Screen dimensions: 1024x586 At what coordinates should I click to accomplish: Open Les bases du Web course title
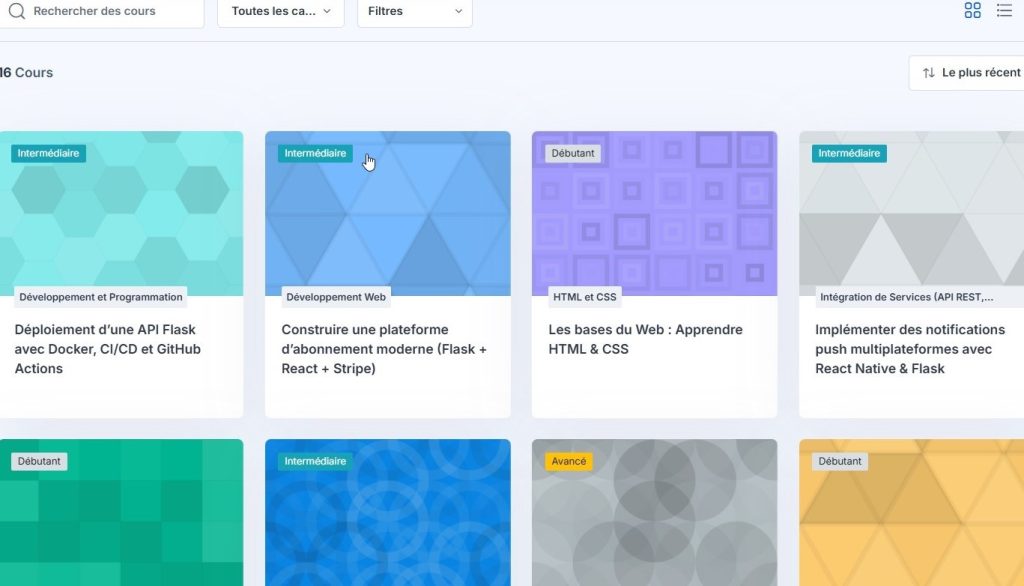click(x=645, y=339)
